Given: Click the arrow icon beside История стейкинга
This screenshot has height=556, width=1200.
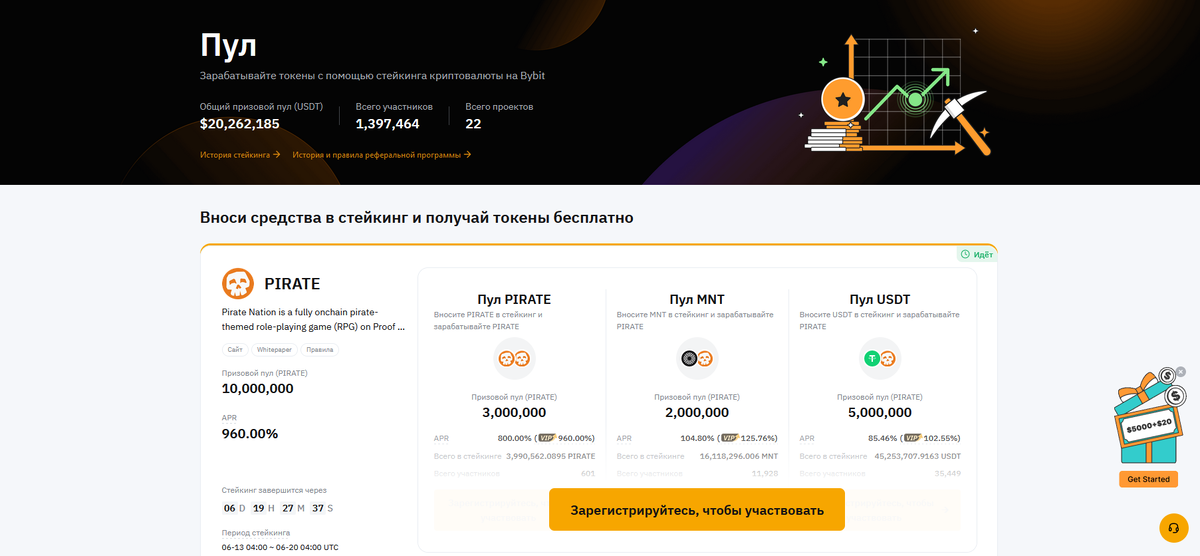Looking at the screenshot, I should coord(277,155).
